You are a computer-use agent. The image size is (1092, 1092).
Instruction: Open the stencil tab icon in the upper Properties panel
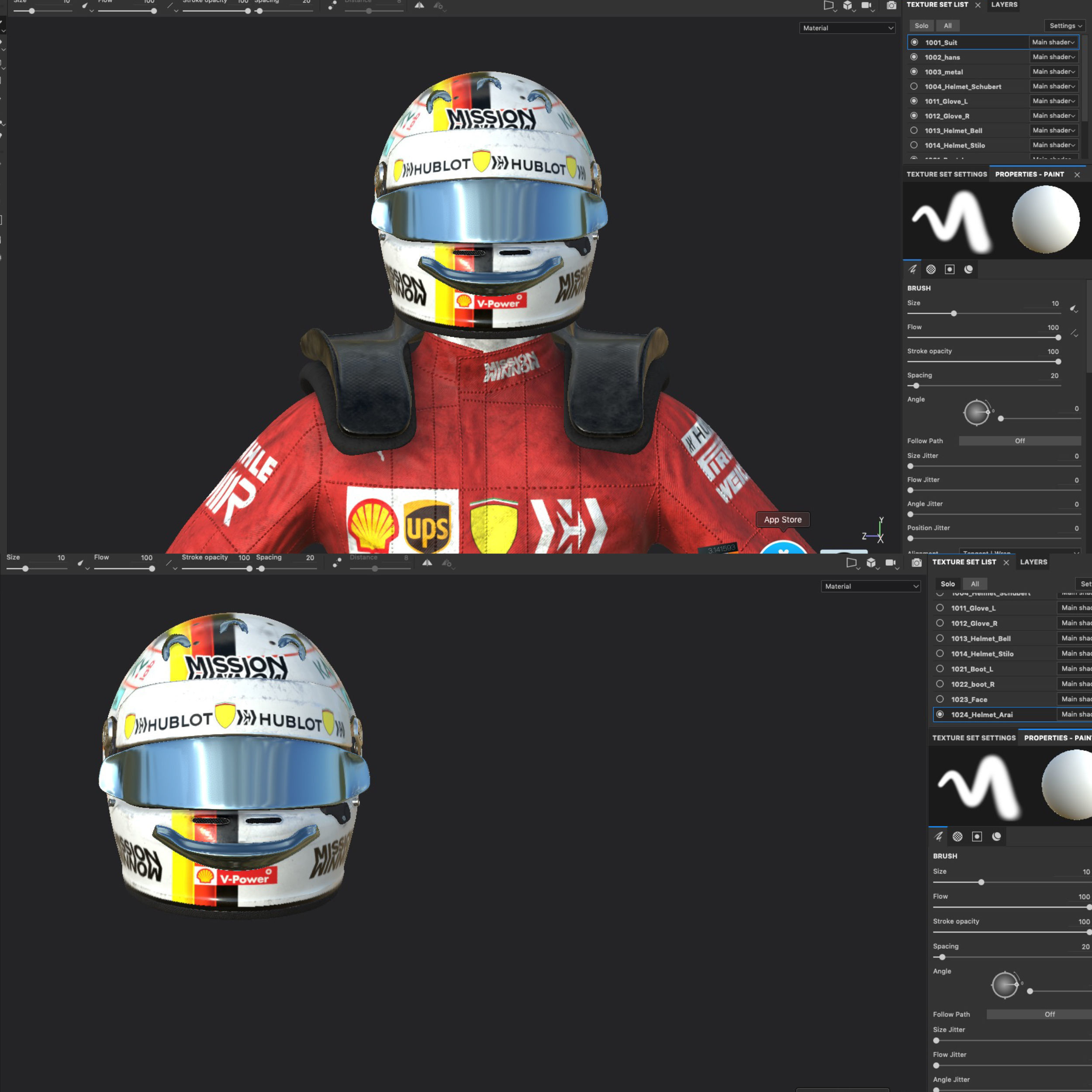point(950,270)
